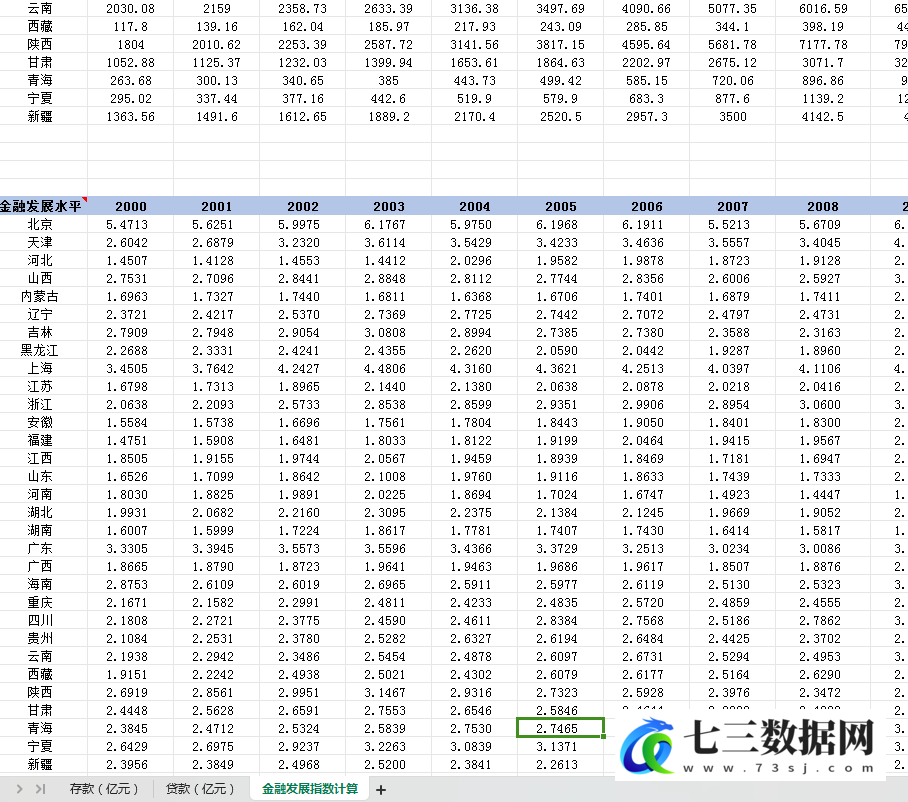Go to next sheet using arrow
This screenshot has height=802, width=908.
[20, 789]
